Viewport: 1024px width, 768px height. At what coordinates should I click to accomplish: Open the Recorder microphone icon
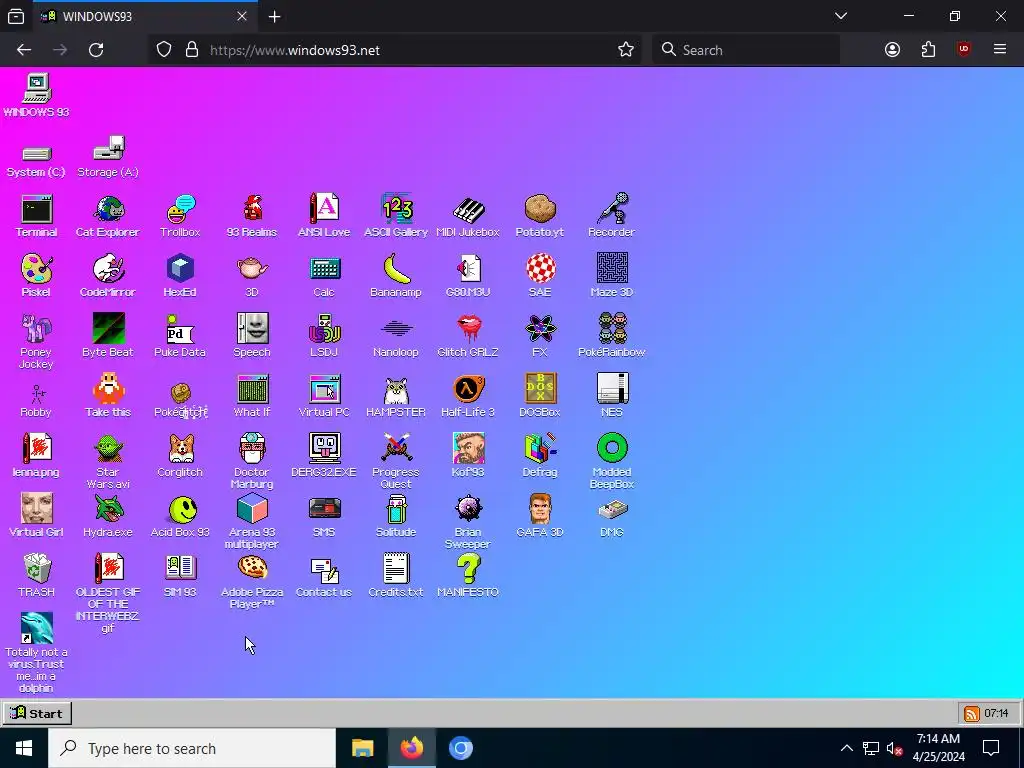[x=611, y=216]
